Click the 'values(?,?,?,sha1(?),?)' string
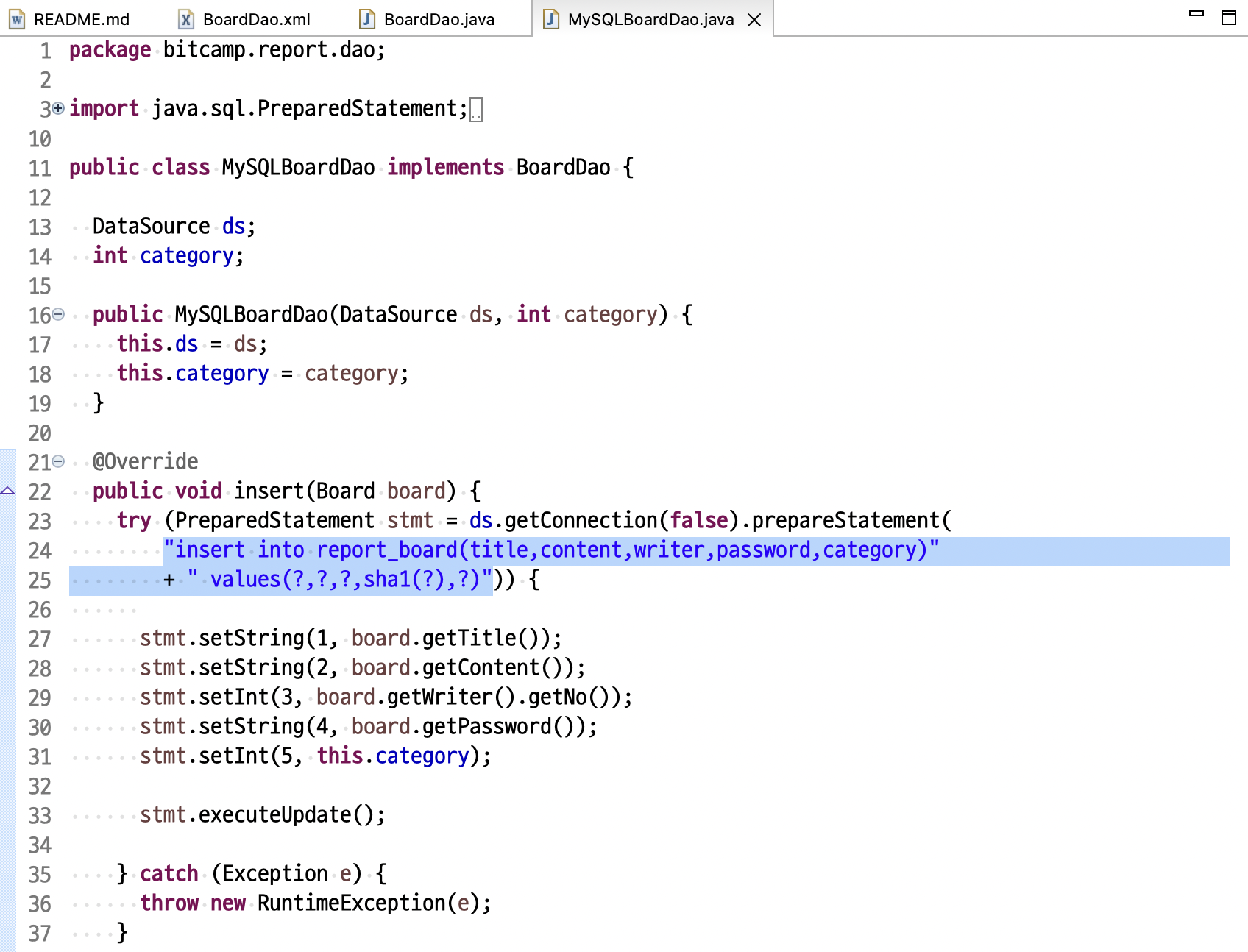The image size is (1248, 952). click(x=340, y=580)
